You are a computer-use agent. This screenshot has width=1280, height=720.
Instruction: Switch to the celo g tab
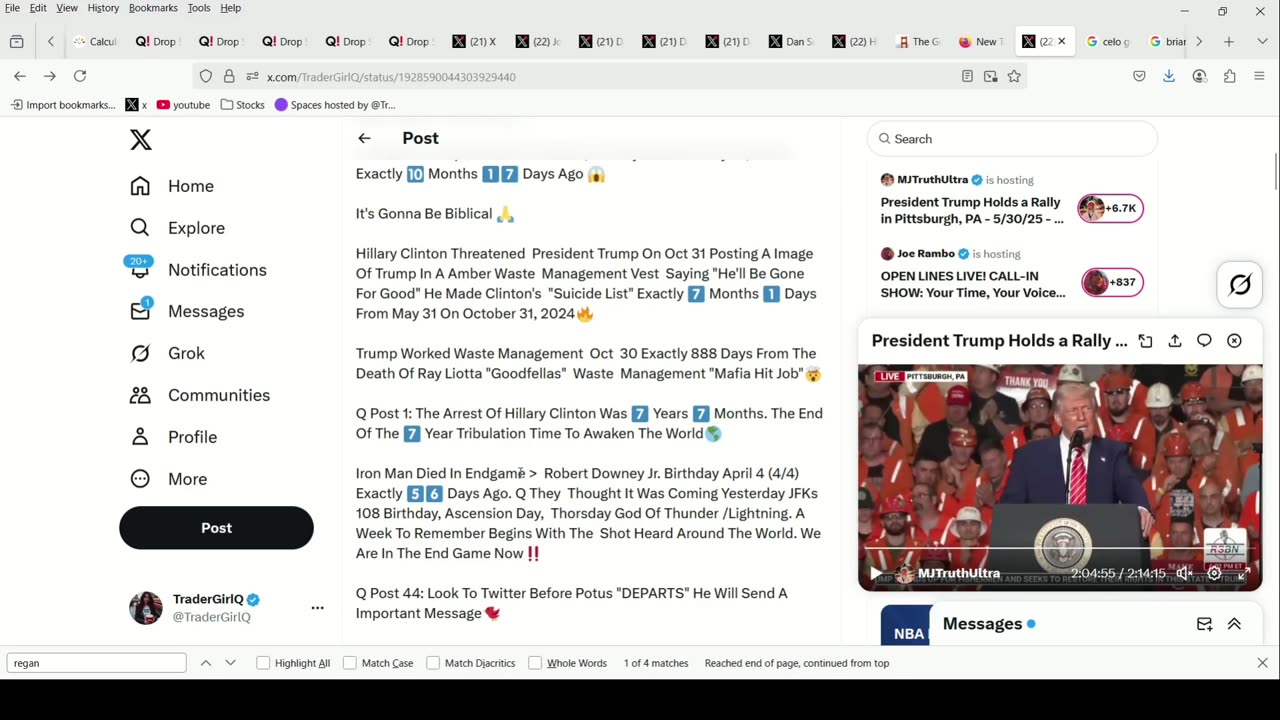tap(1107, 42)
